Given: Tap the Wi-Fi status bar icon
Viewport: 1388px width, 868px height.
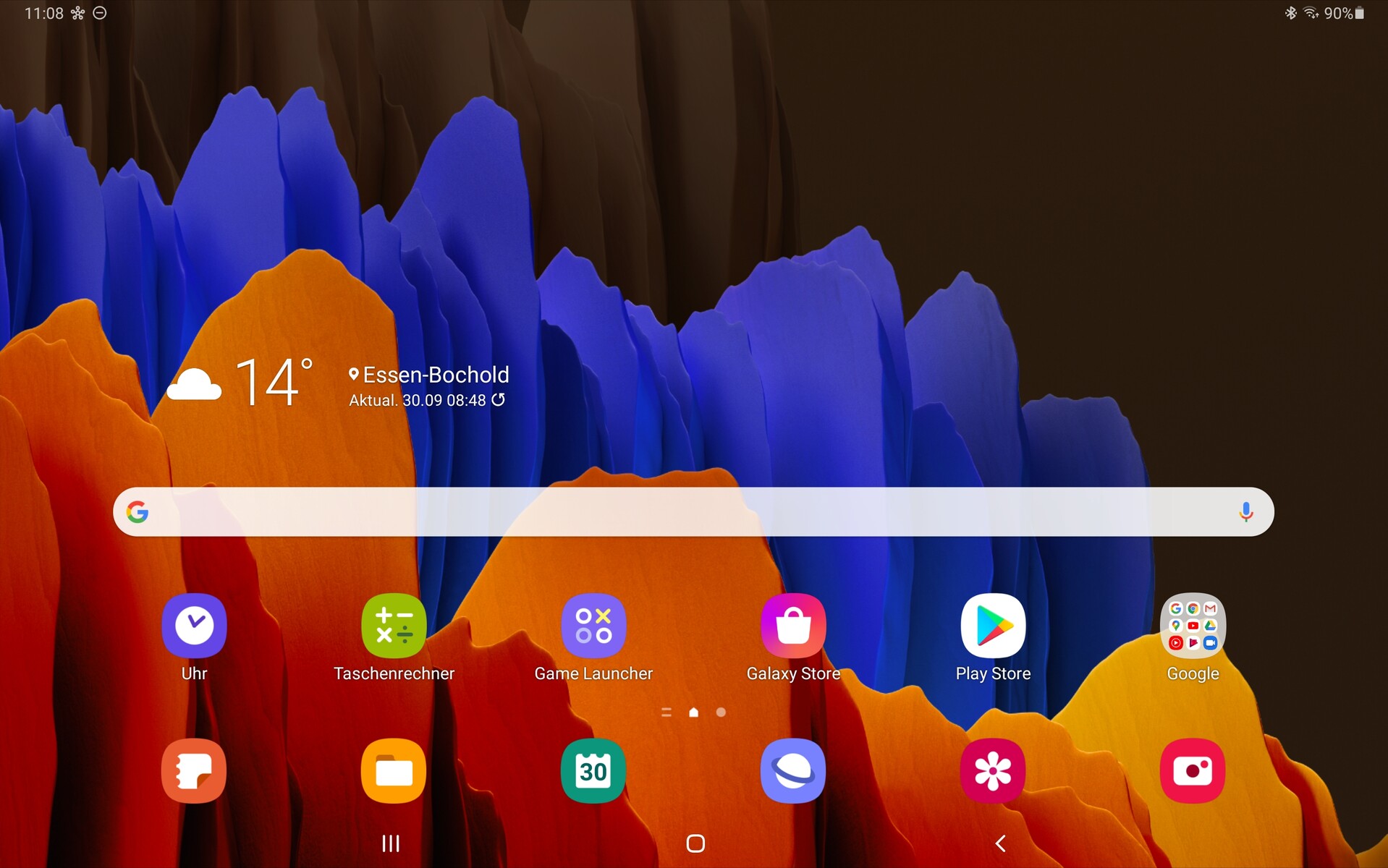Looking at the screenshot, I should [1311, 13].
